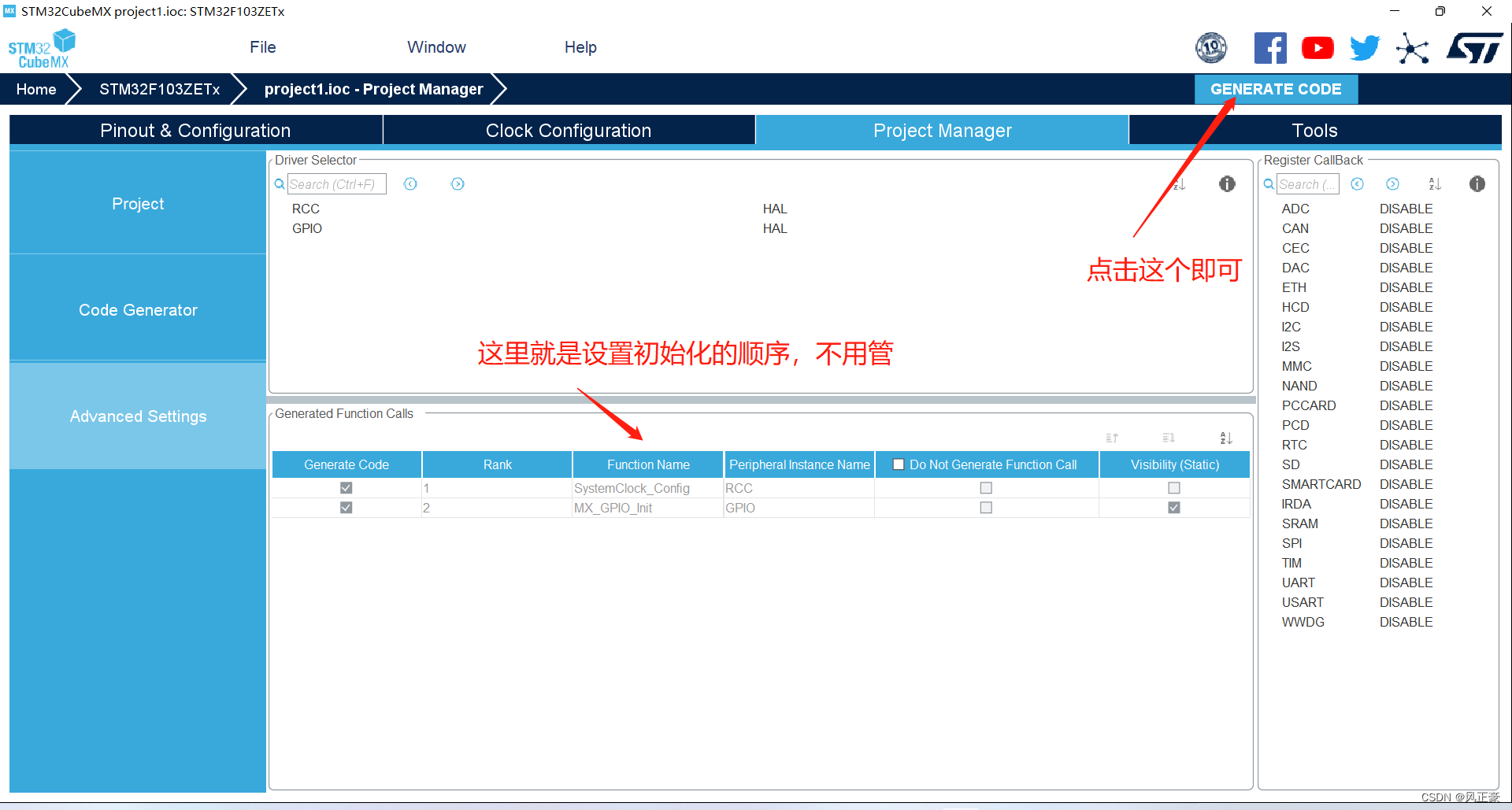The height and width of the screenshot is (810, 1512).
Task: Open the YouTube icon link
Action: click(1317, 48)
